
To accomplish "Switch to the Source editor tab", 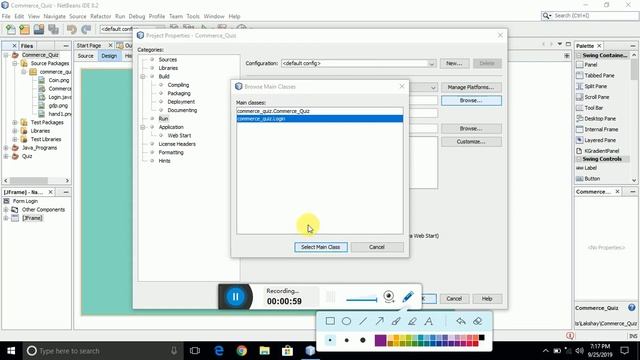I will click(86, 56).
